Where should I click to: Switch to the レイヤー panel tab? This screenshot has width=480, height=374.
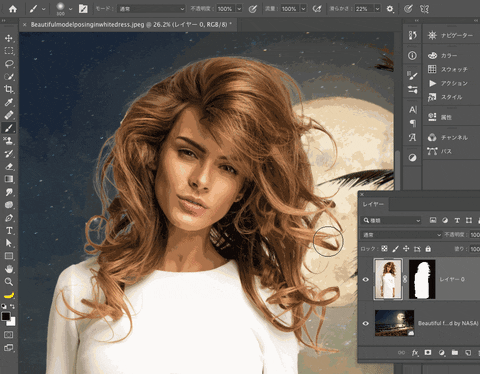tap(373, 204)
